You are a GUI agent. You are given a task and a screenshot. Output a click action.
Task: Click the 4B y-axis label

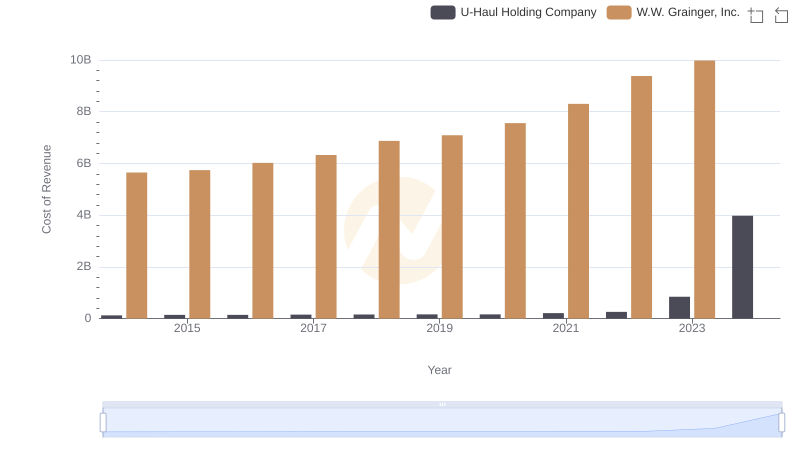[x=84, y=215]
